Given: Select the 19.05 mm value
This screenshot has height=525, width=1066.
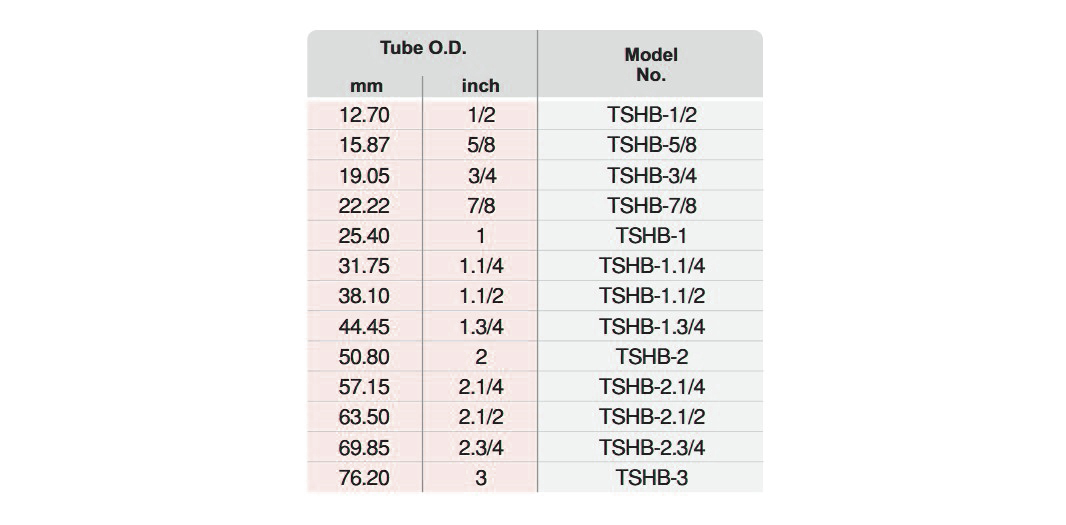Looking at the screenshot, I should [x=365, y=176].
